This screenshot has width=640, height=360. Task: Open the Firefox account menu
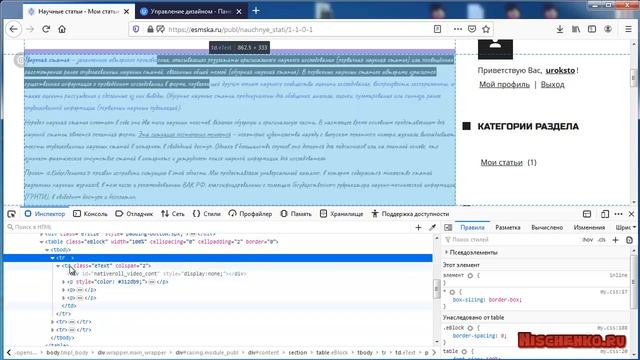608,29
